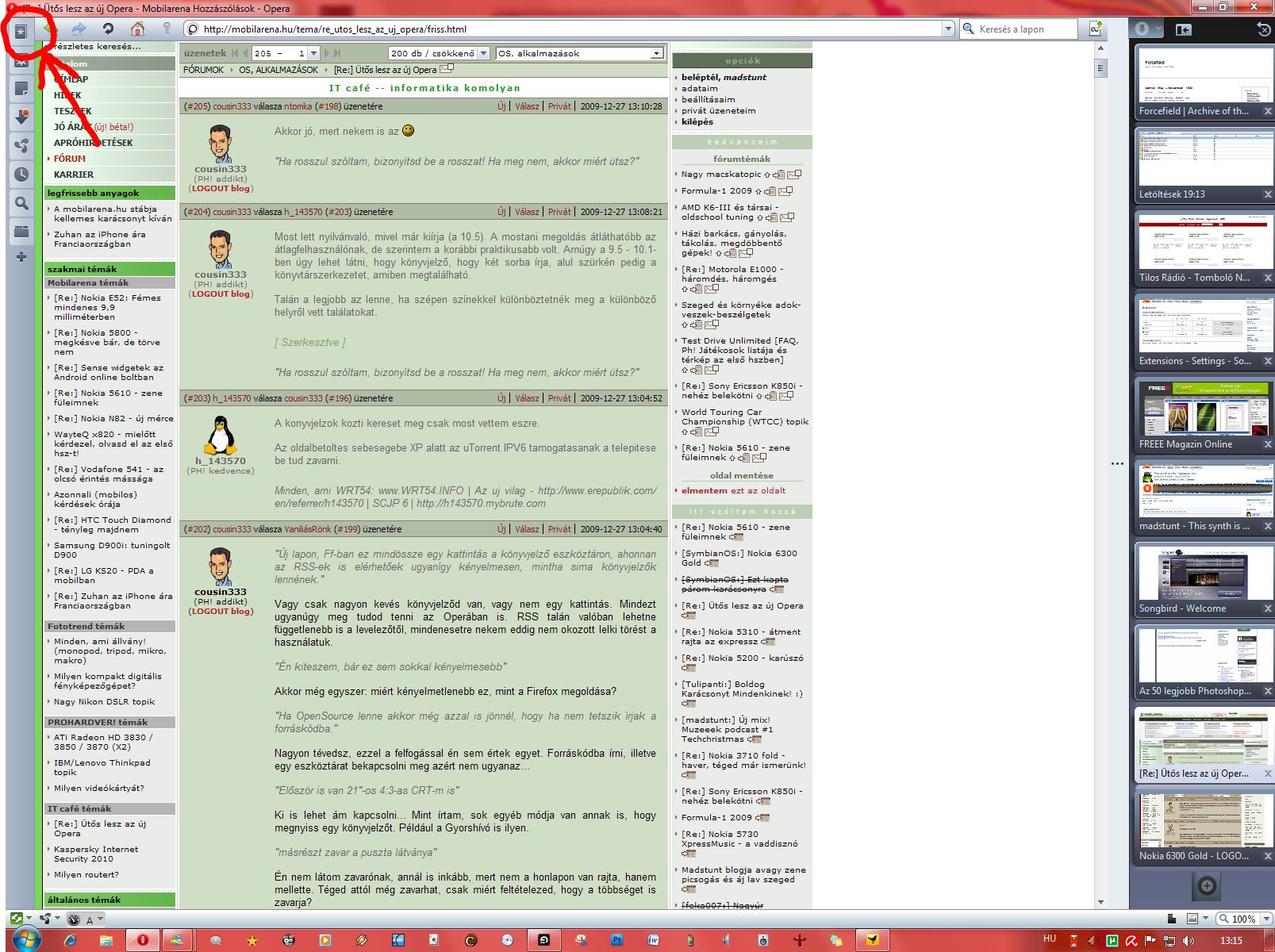Go to the home page icon
The image size is (1275, 952).
click(x=138, y=29)
